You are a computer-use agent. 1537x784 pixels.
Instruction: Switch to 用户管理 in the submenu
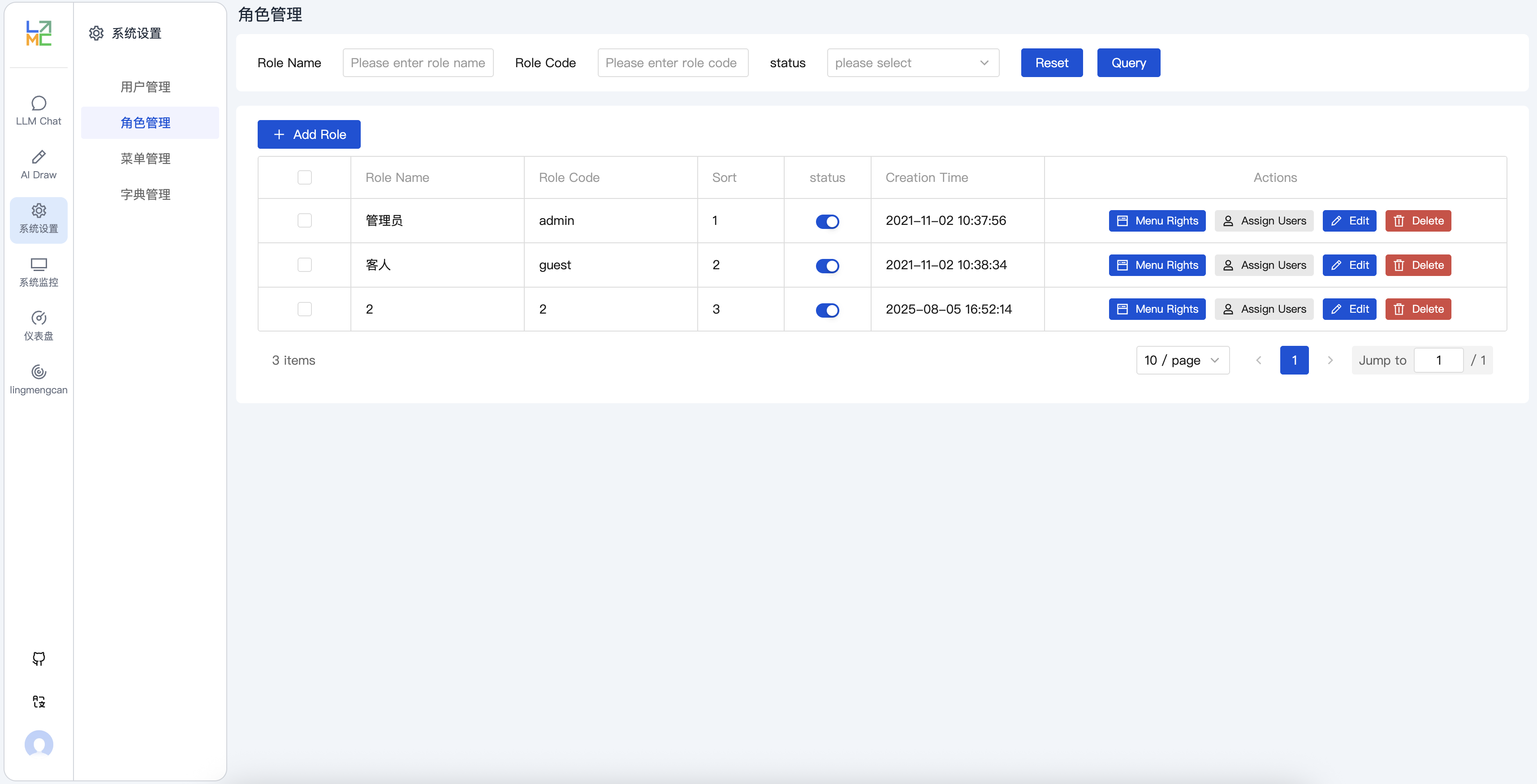click(x=146, y=87)
